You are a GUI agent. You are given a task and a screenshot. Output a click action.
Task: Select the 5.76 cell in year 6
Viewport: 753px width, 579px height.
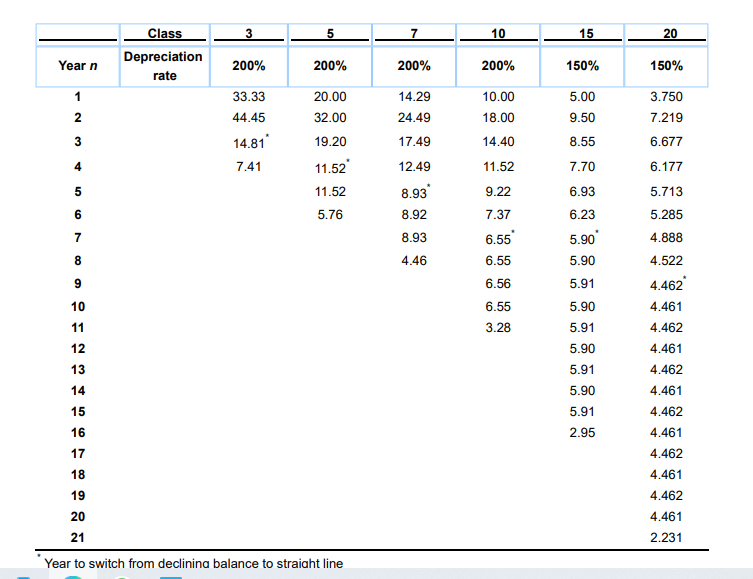330,215
